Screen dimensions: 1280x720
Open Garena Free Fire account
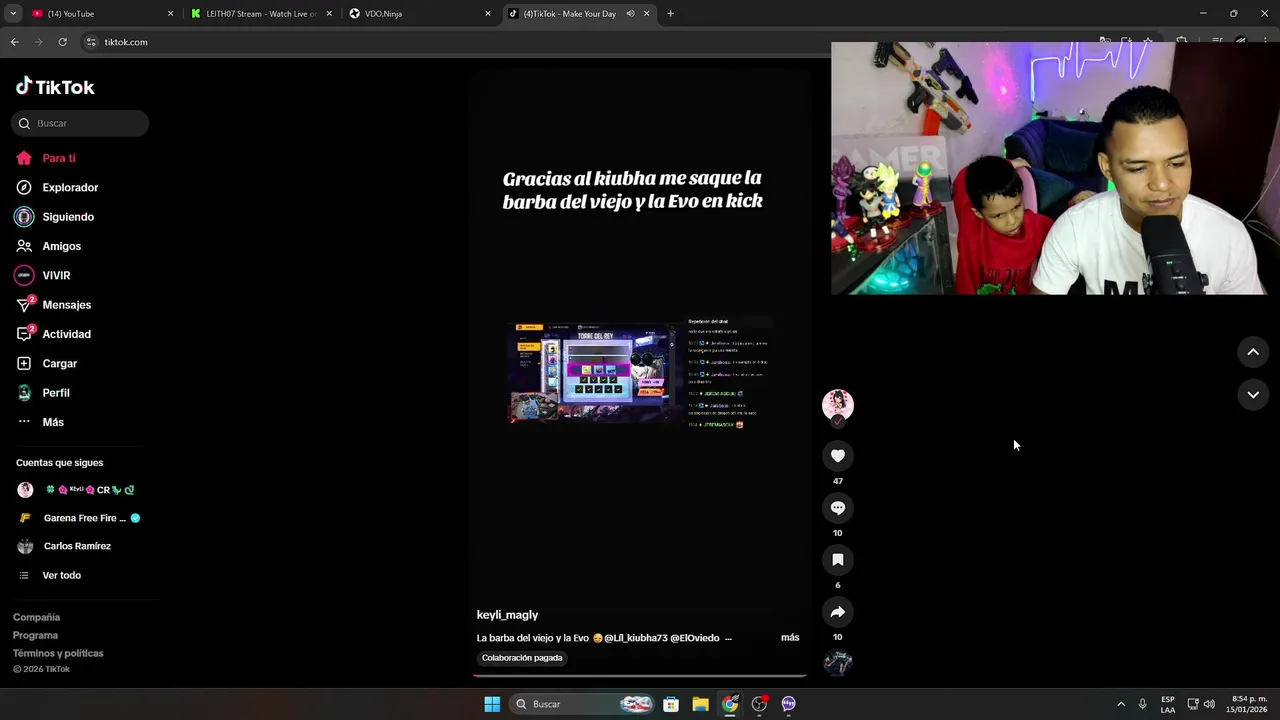pos(79,518)
